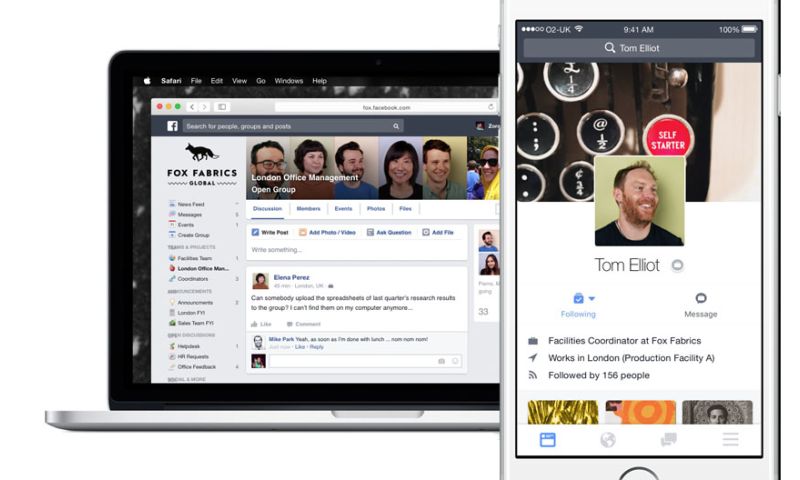Tap Tom Elliot's profile photo on the phone

pos(639,201)
